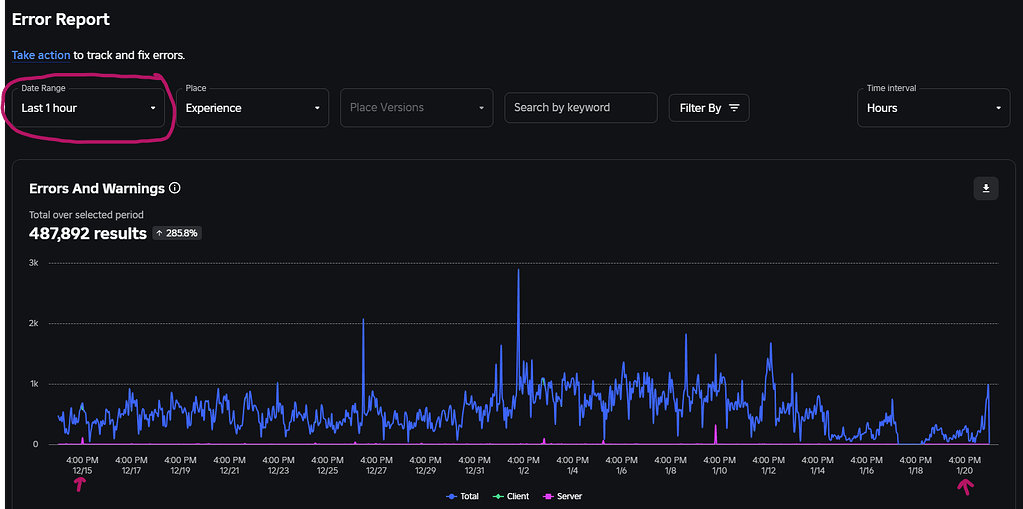
Task: Click the 3k y-axis label
Action: pos(34,263)
